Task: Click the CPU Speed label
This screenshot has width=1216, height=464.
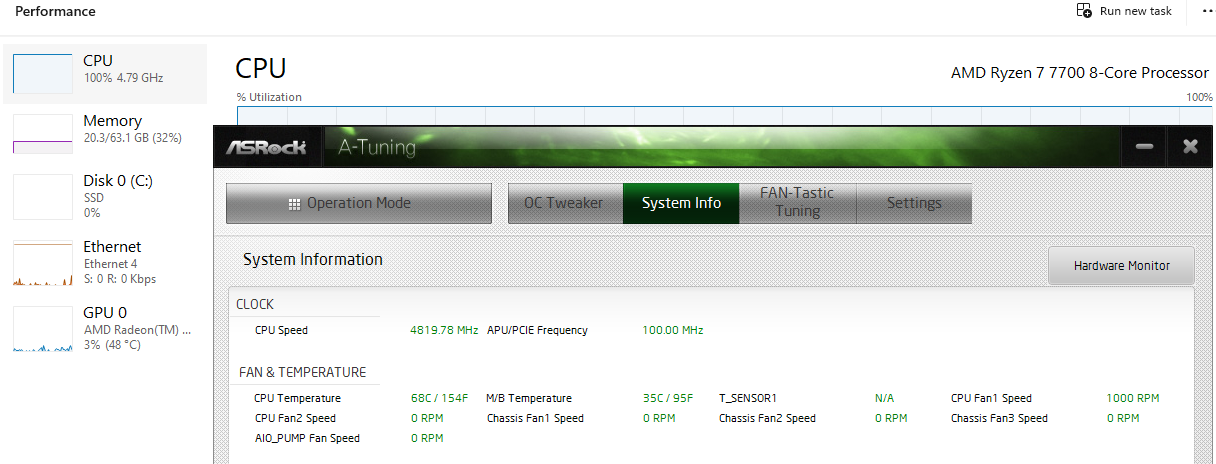Action: point(281,330)
